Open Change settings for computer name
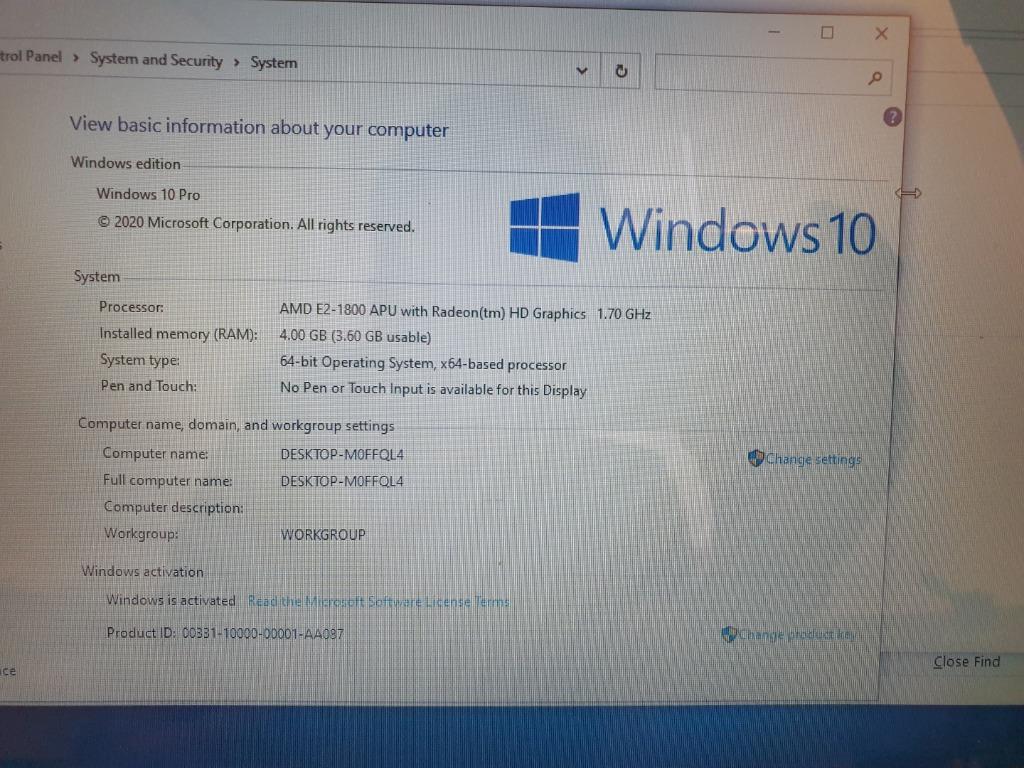Screen dimensions: 1024x768 point(813,459)
